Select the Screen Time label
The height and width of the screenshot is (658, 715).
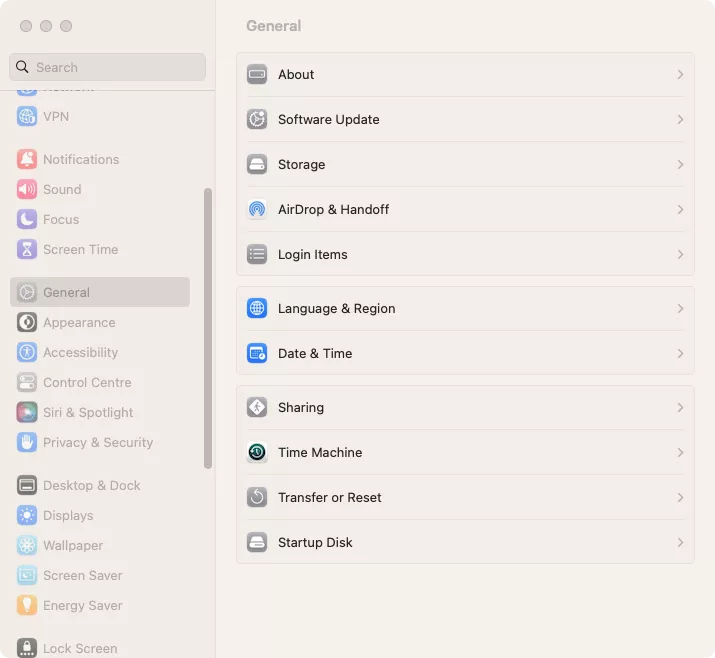coord(81,249)
